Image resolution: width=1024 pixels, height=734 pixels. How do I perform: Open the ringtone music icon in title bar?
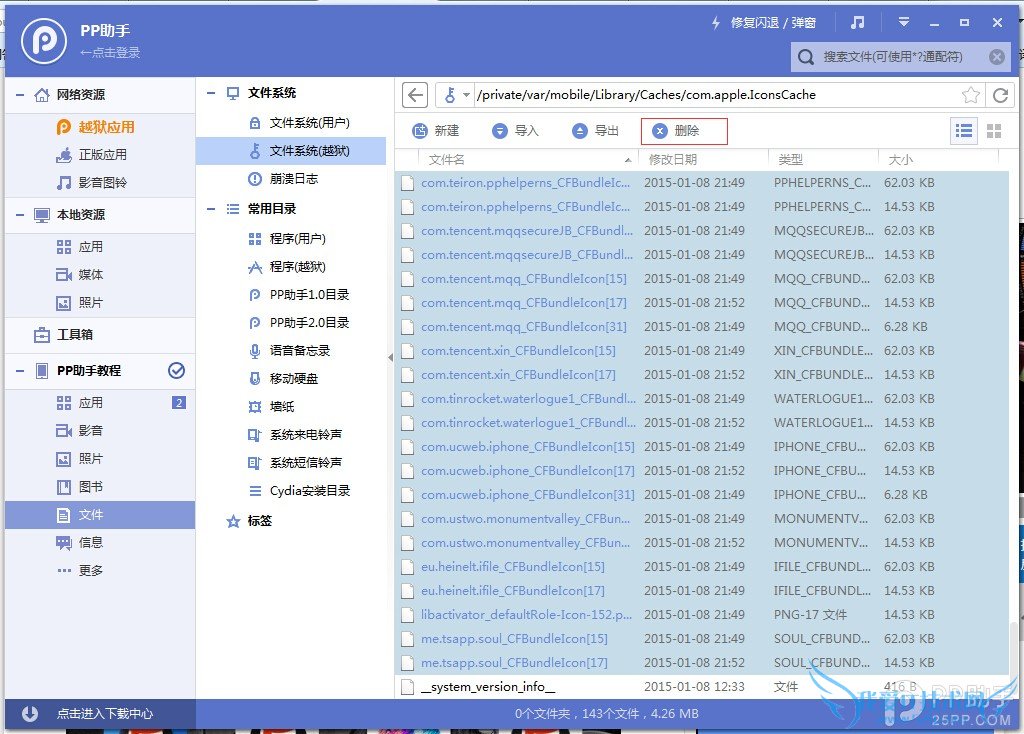[x=858, y=22]
